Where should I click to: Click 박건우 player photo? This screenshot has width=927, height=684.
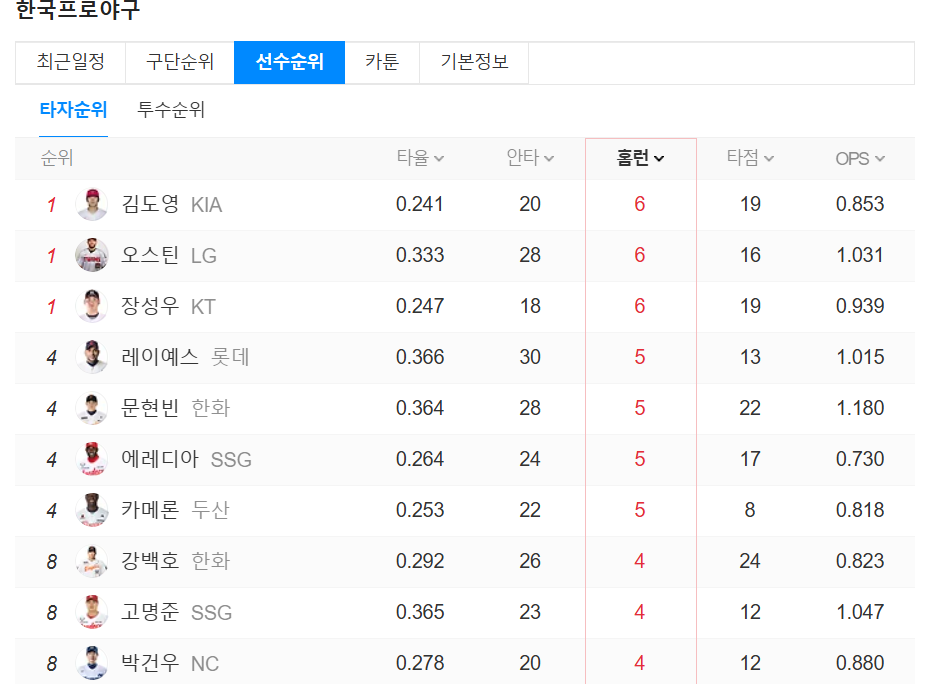point(92,663)
